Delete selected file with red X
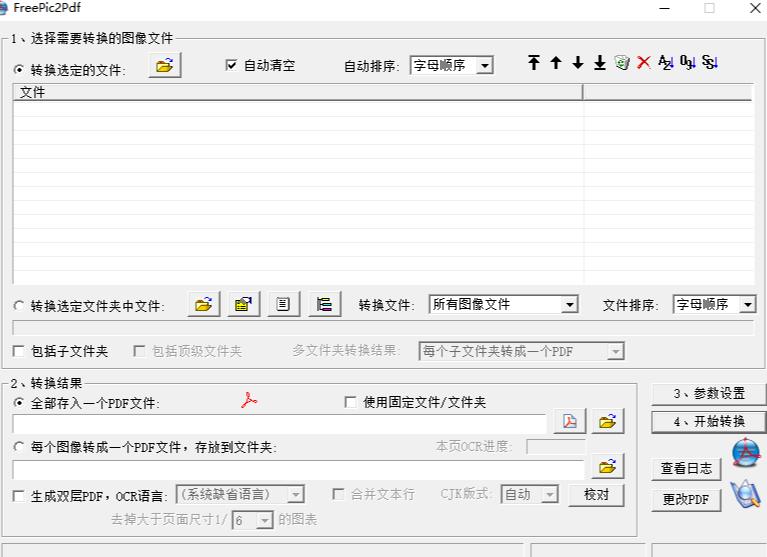The height and width of the screenshot is (557, 767). pos(644,63)
